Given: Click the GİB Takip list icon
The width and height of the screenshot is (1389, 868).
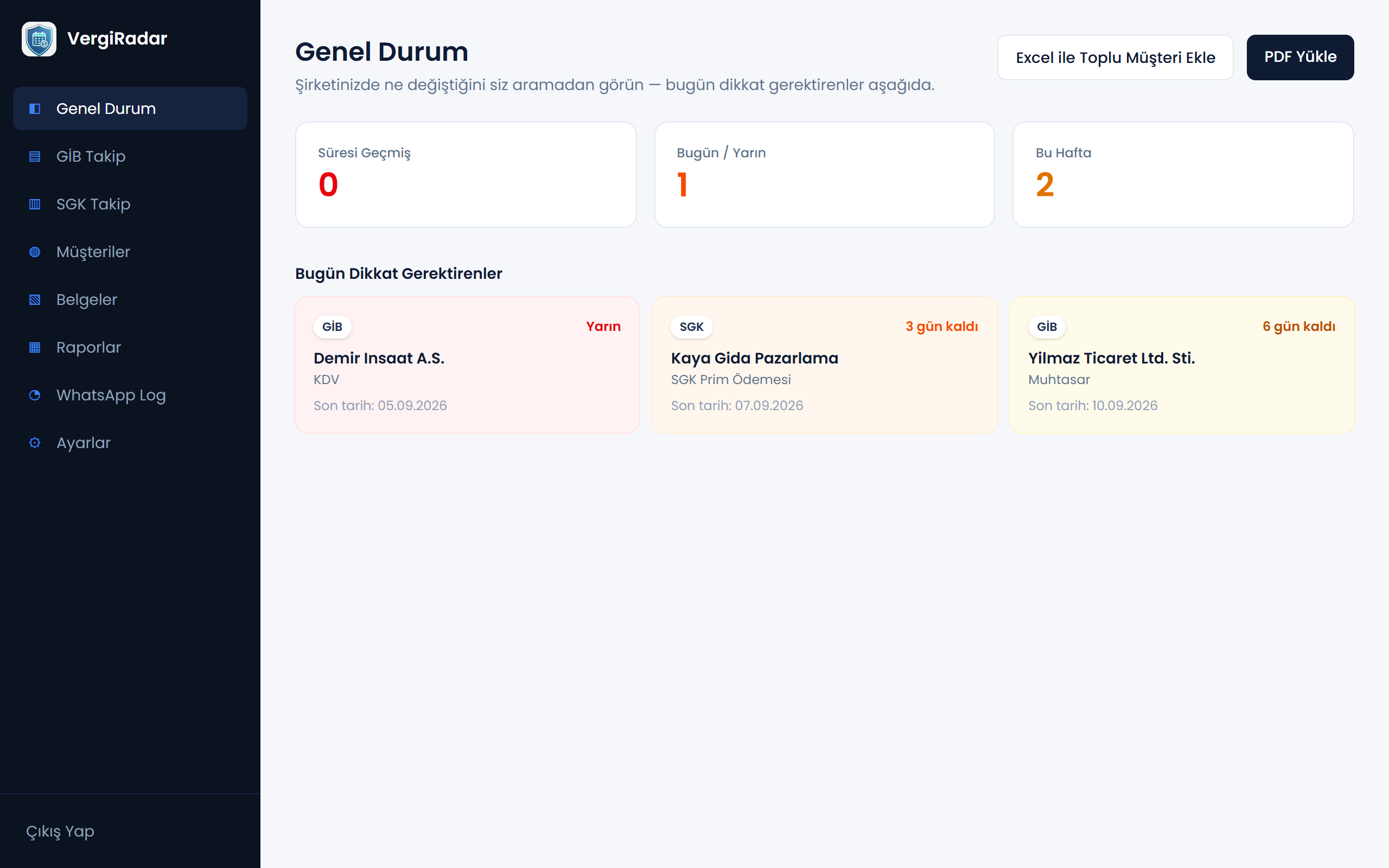Looking at the screenshot, I should (34, 156).
